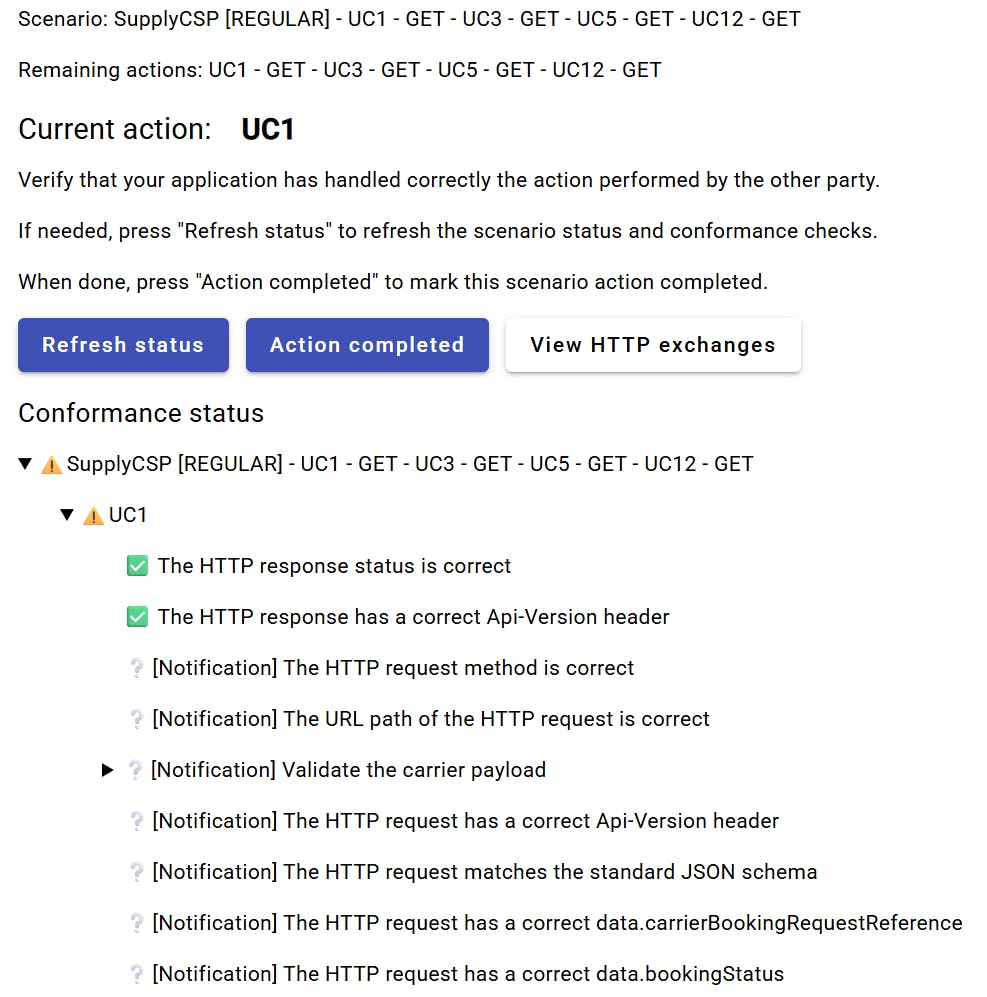The image size is (987, 997).
Task: Click question mark icon for request method check
Action: pos(136,668)
